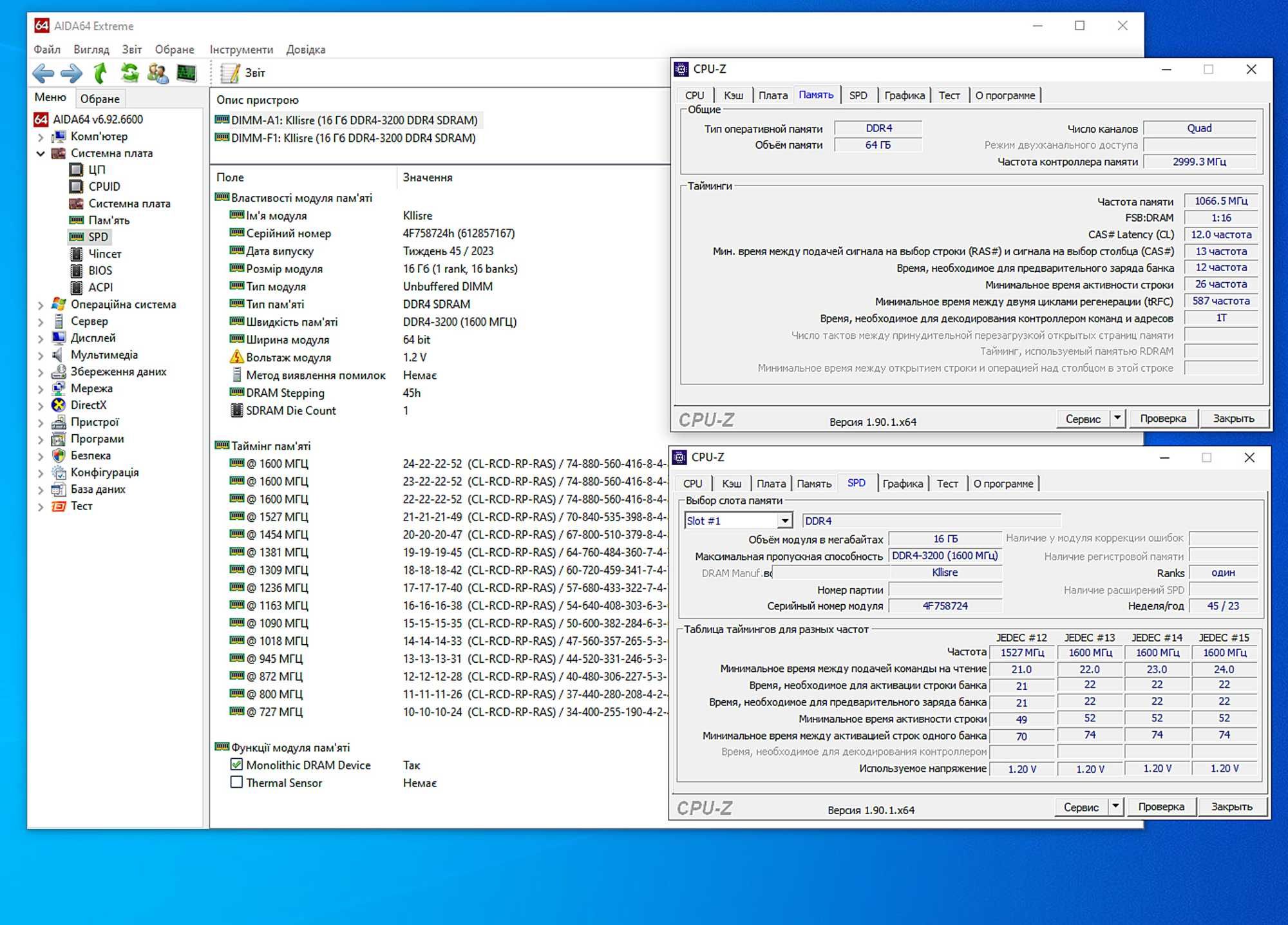Click the Операційна система Windows icon
Viewport: 1288px width, 925px height.
point(59,304)
